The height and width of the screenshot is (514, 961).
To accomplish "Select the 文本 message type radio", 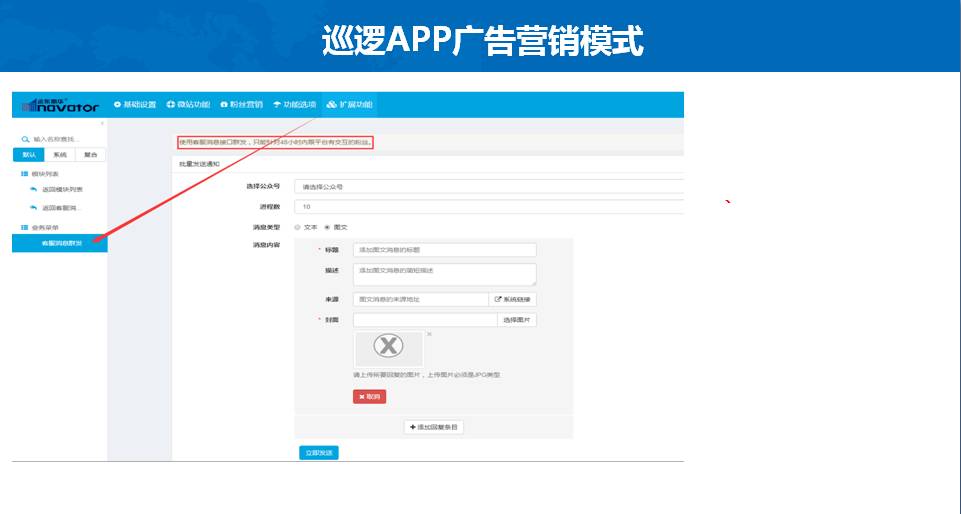I will click(x=298, y=227).
